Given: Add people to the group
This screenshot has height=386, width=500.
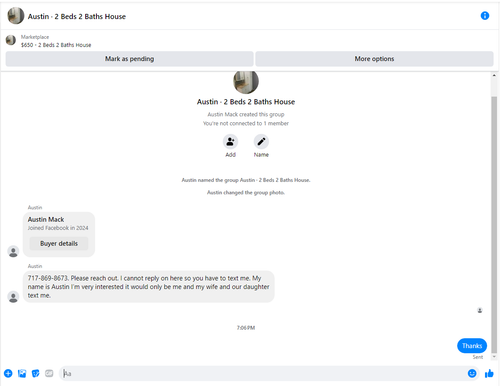Looking at the screenshot, I should [230, 142].
